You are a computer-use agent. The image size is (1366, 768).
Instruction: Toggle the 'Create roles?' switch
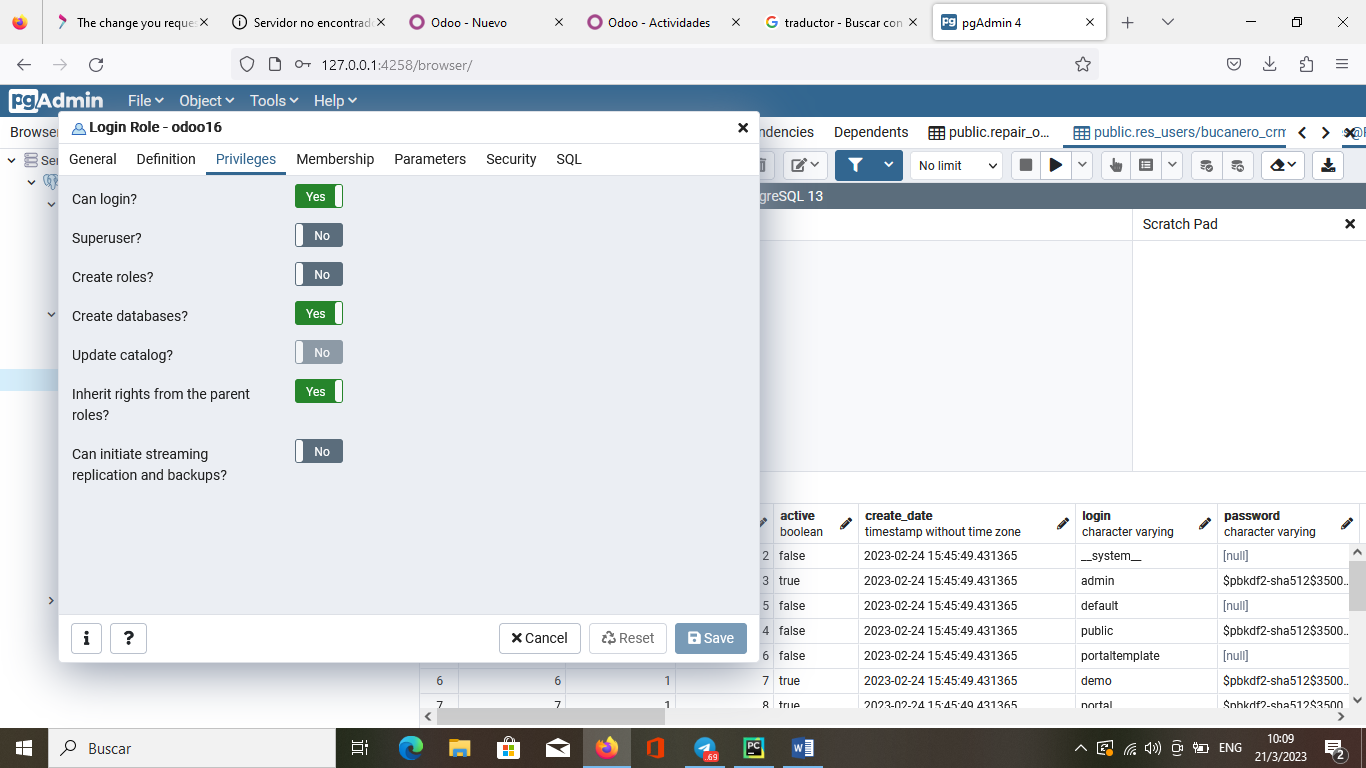[x=319, y=275]
